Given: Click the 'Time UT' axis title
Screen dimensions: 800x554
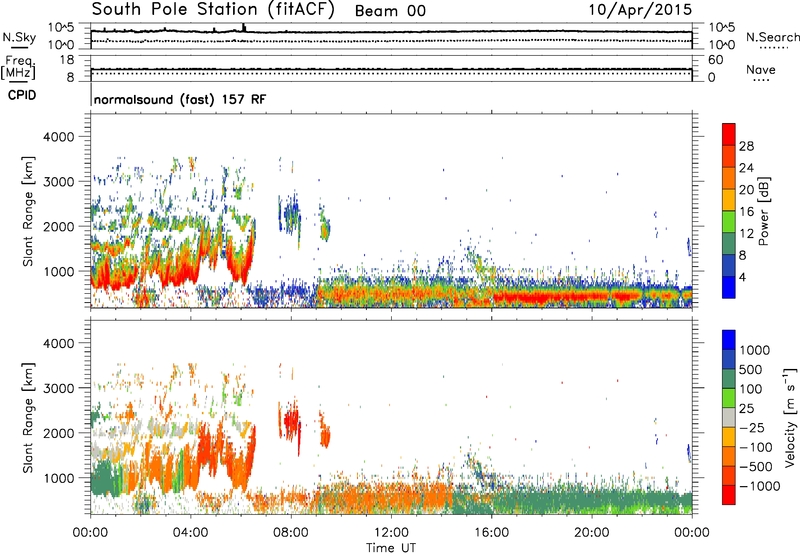Looking at the screenshot, I should (391, 548).
